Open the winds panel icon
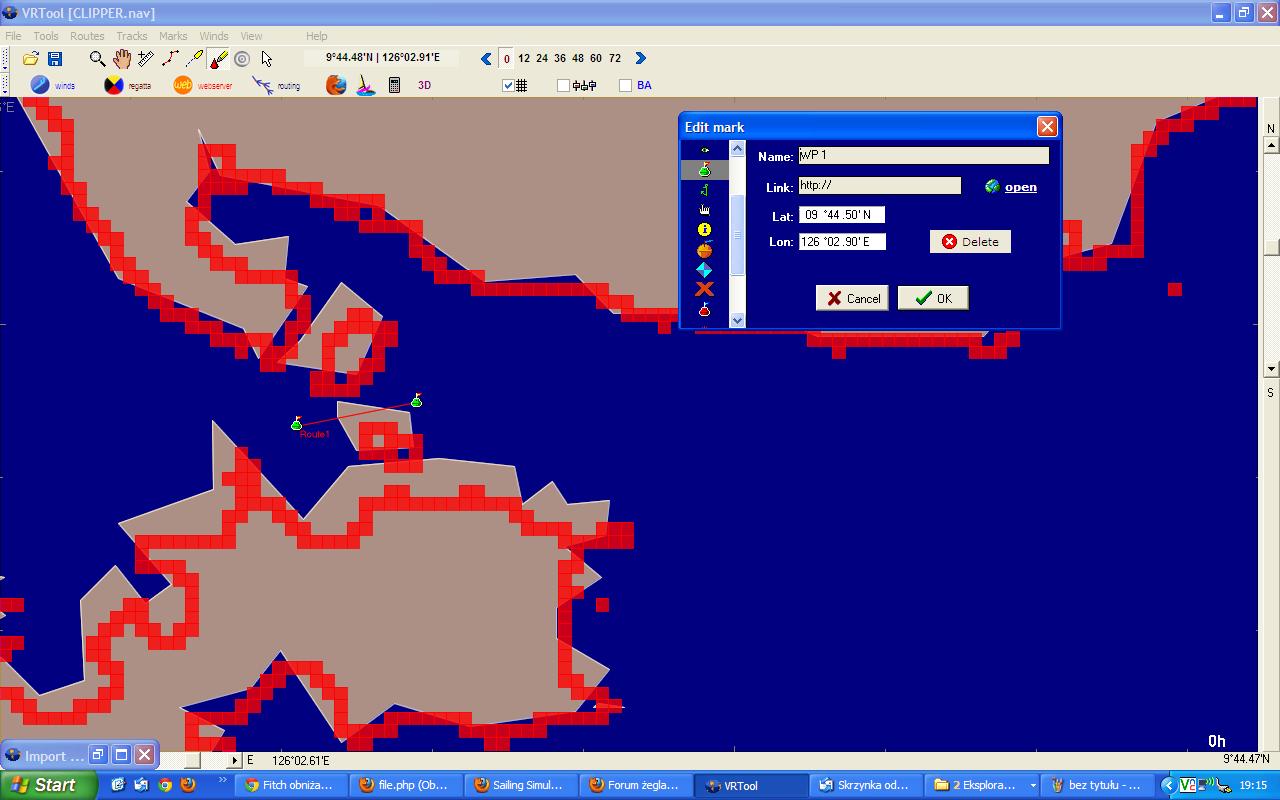The width and height of the screenshot is (1280, 800). [x=40, y=85]
